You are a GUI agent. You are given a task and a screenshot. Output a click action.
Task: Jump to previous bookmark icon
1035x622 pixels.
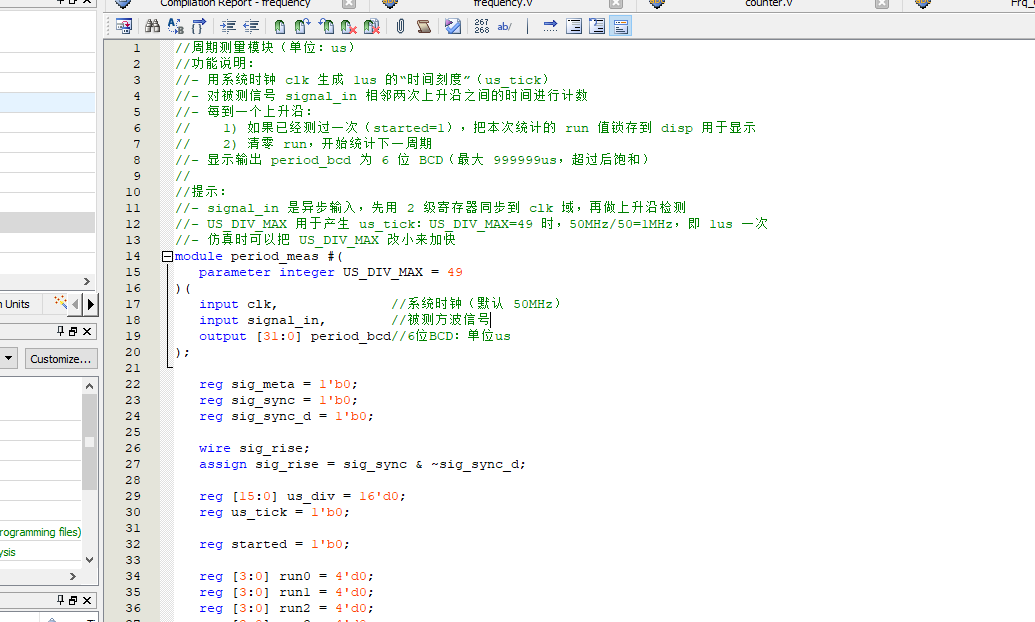point(326,26)
